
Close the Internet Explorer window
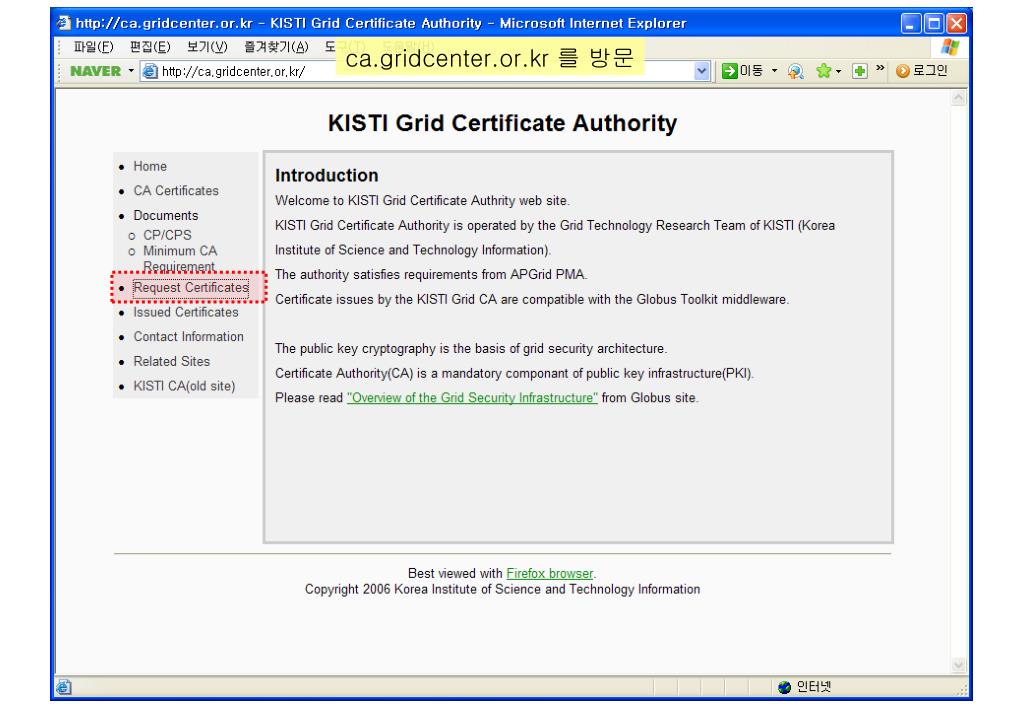coord(956,23)
